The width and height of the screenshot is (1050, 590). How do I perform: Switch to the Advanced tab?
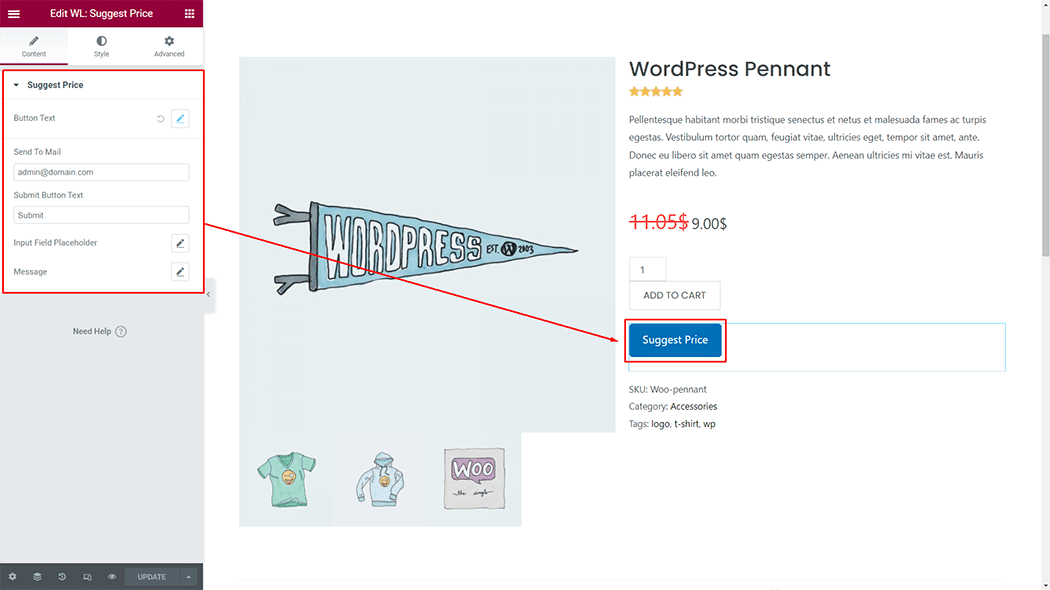tap(169, 46)
